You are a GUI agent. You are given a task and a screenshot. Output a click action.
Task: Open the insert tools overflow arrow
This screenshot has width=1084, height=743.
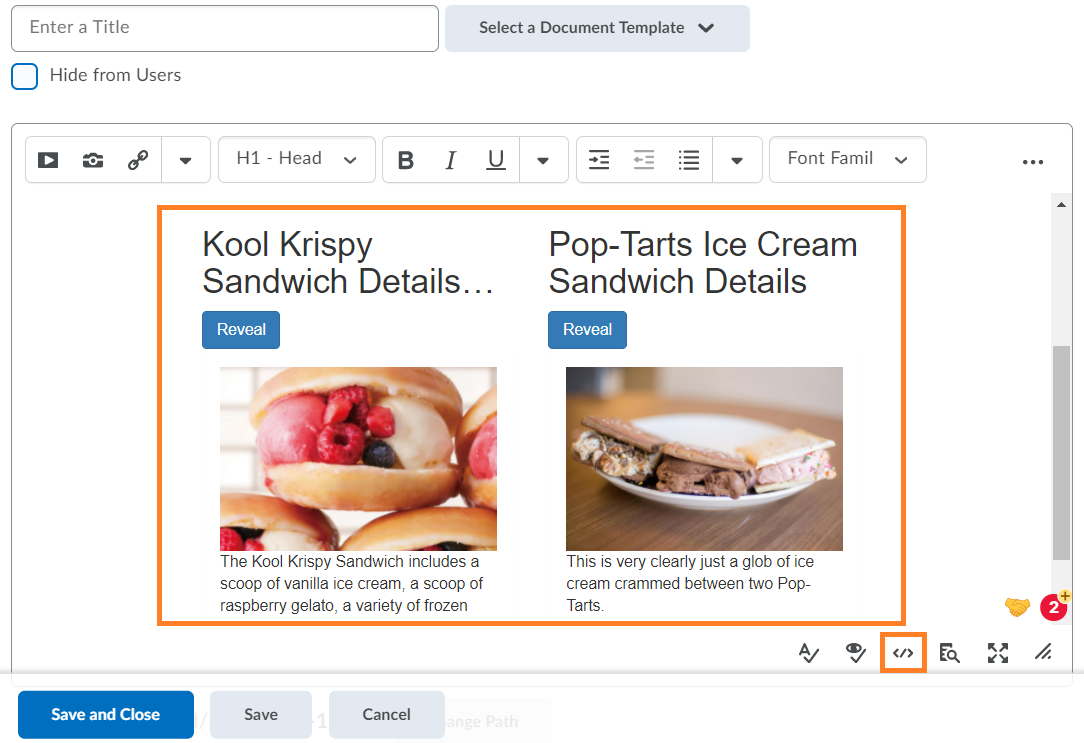[185, 159]
